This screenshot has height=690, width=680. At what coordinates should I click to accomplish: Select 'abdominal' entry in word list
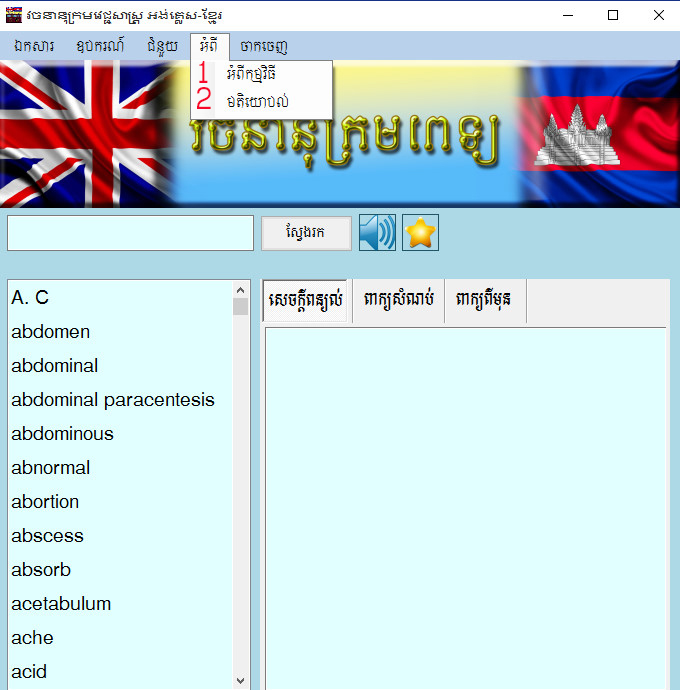(x=120, y=365)
